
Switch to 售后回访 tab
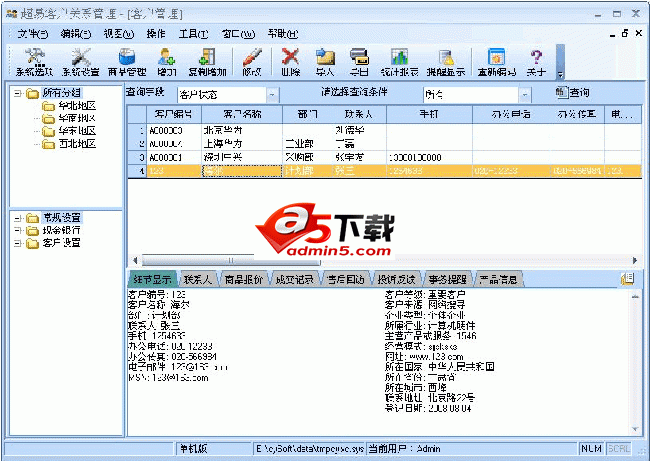click(346, 280)
